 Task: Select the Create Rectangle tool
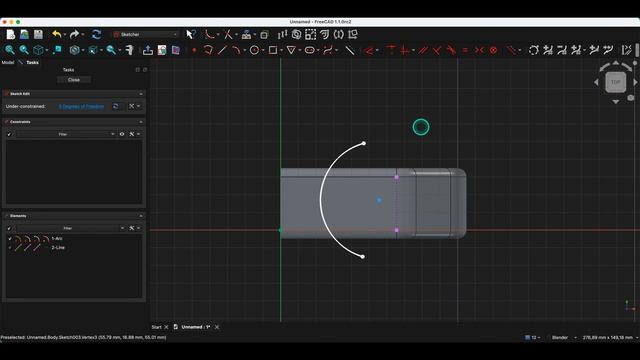(273, 50)
